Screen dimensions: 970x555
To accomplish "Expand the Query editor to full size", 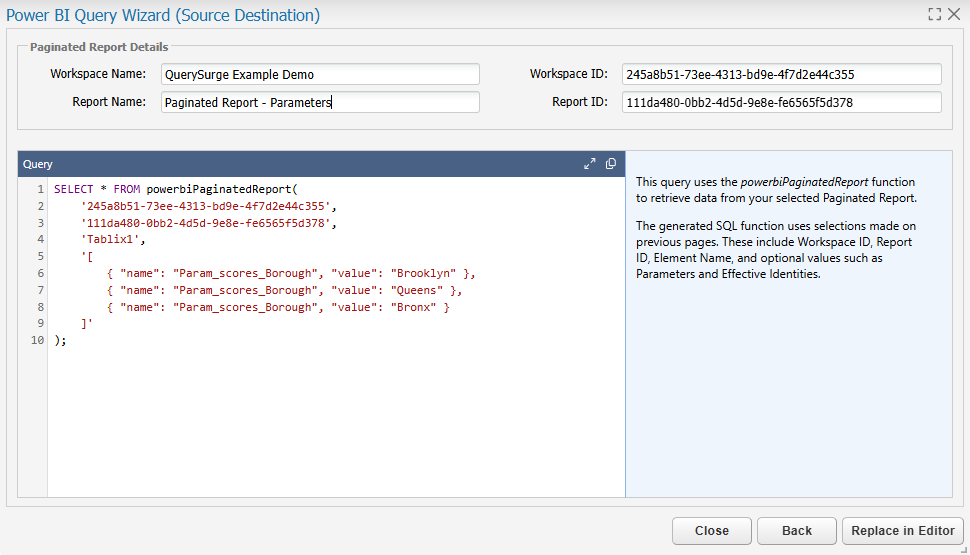I will tap(590, 164).
